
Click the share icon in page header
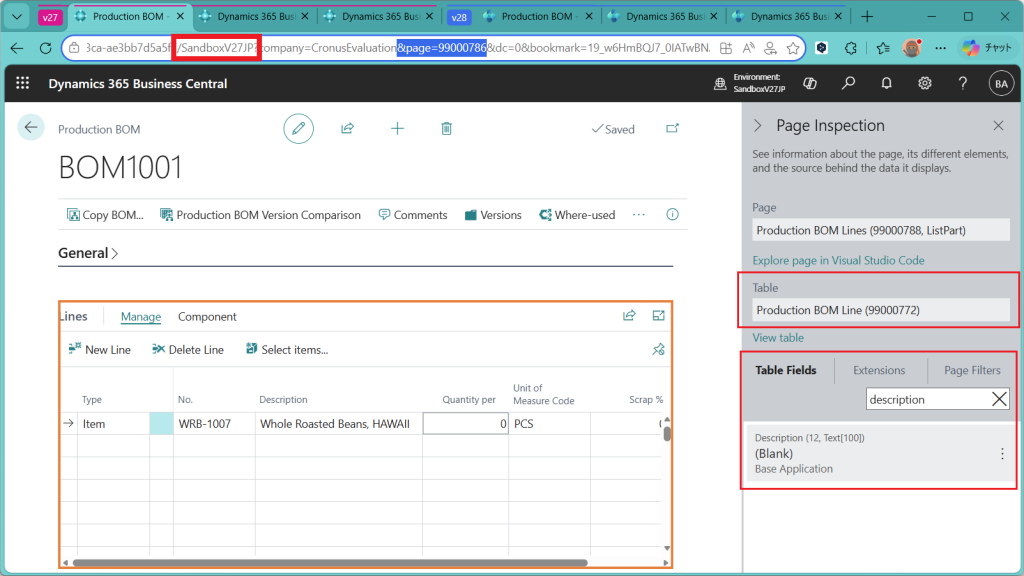347,128
